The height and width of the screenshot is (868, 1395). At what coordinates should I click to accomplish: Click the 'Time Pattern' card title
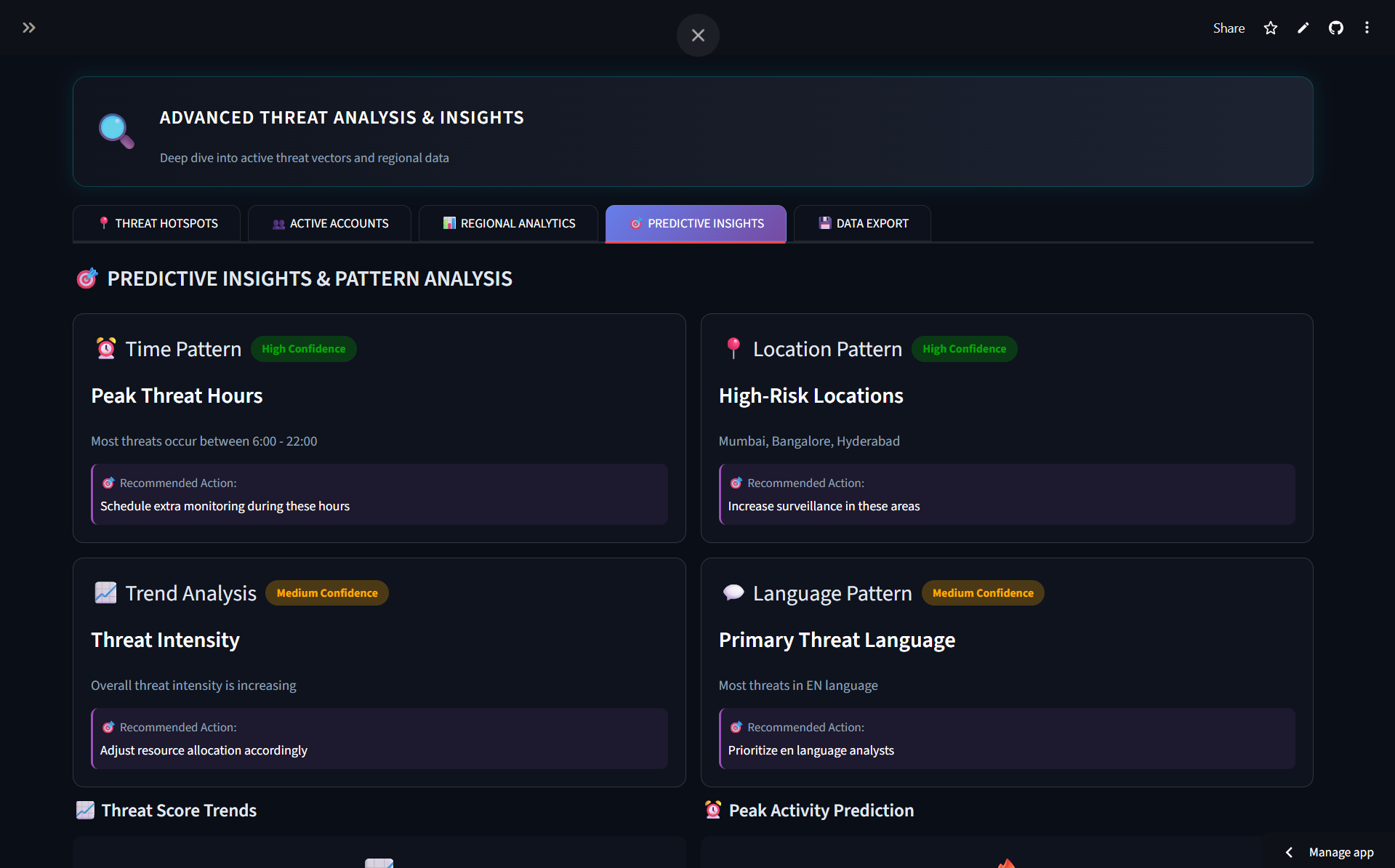click(183, 349)
